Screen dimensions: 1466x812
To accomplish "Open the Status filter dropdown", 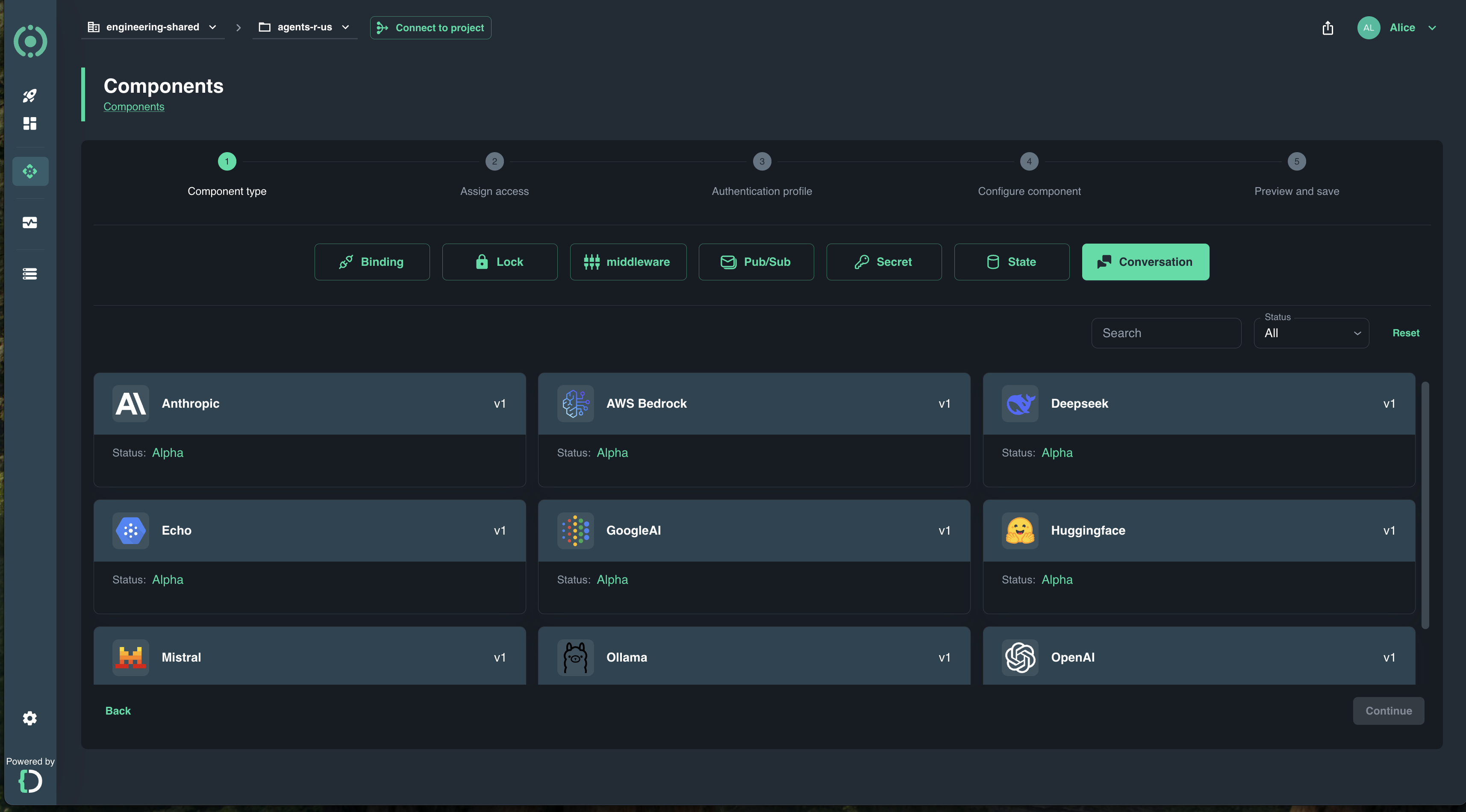I will pyautogui.click(x=1311, y=333).
